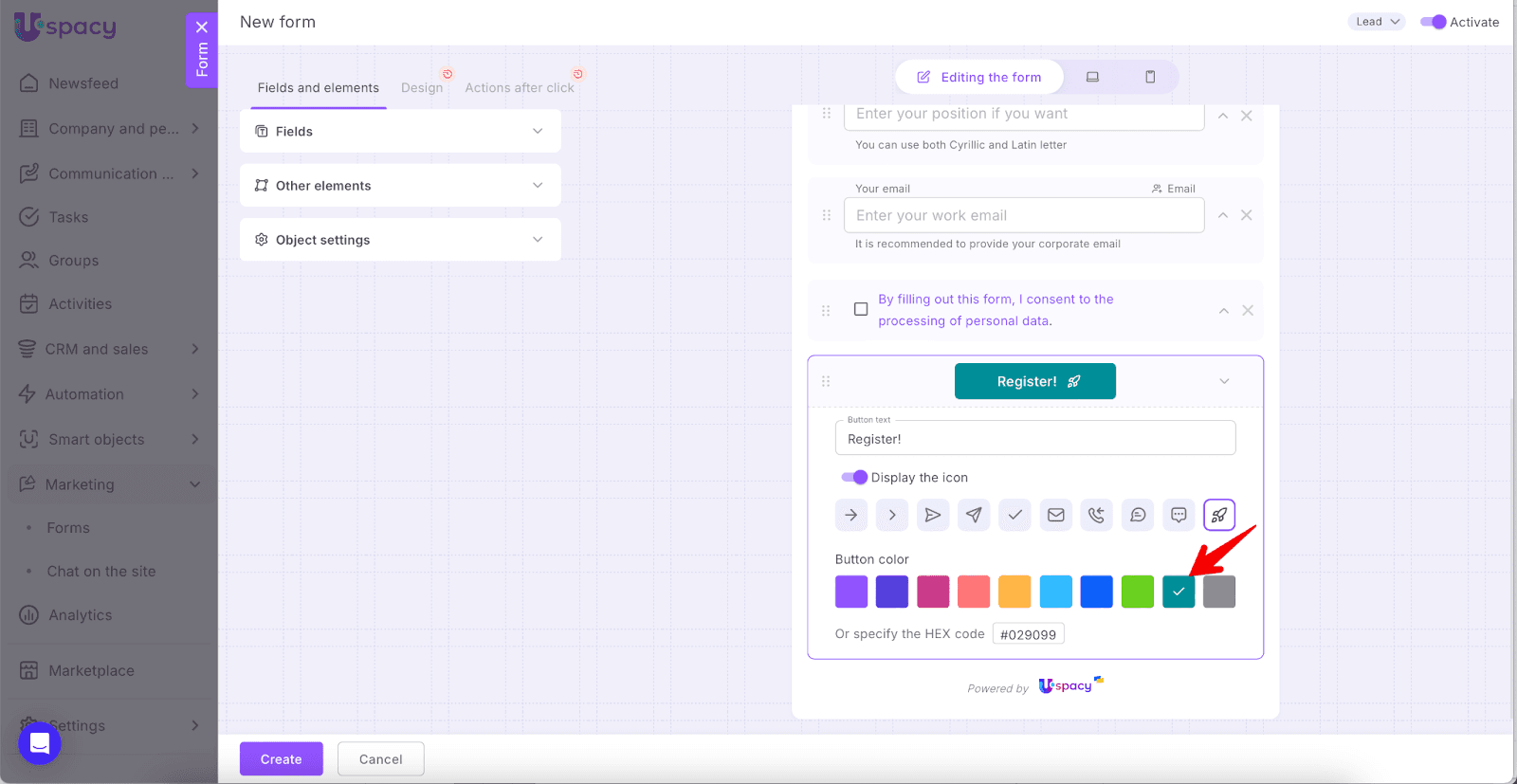Pick the phone call icon option
1517x784 pixels.
(x=1096, y=515)
